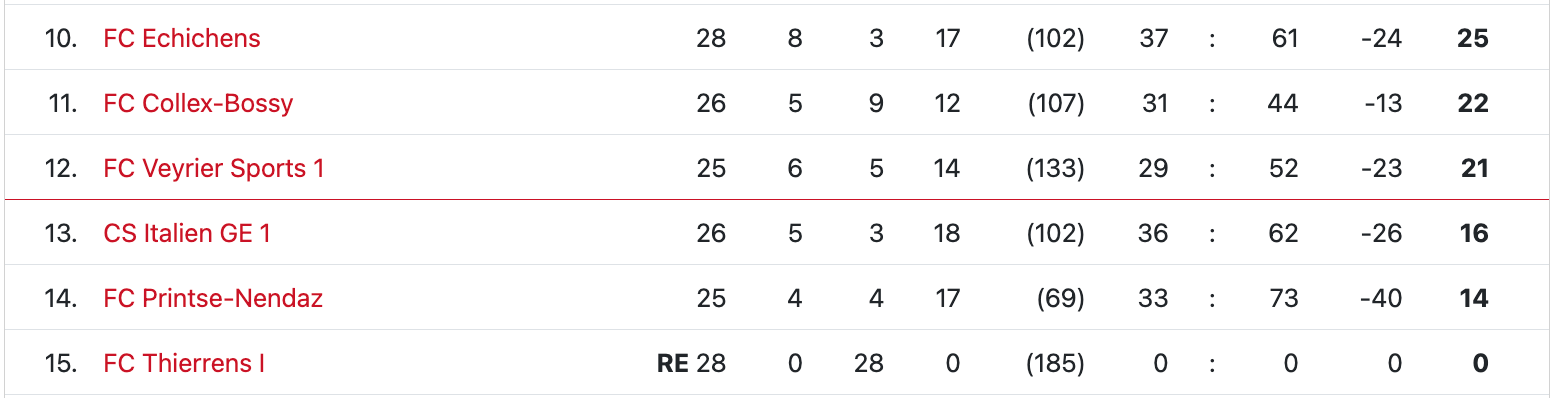
Task: Click FC Collex-Bossy's points total 22
Action: click(1473, 103)
